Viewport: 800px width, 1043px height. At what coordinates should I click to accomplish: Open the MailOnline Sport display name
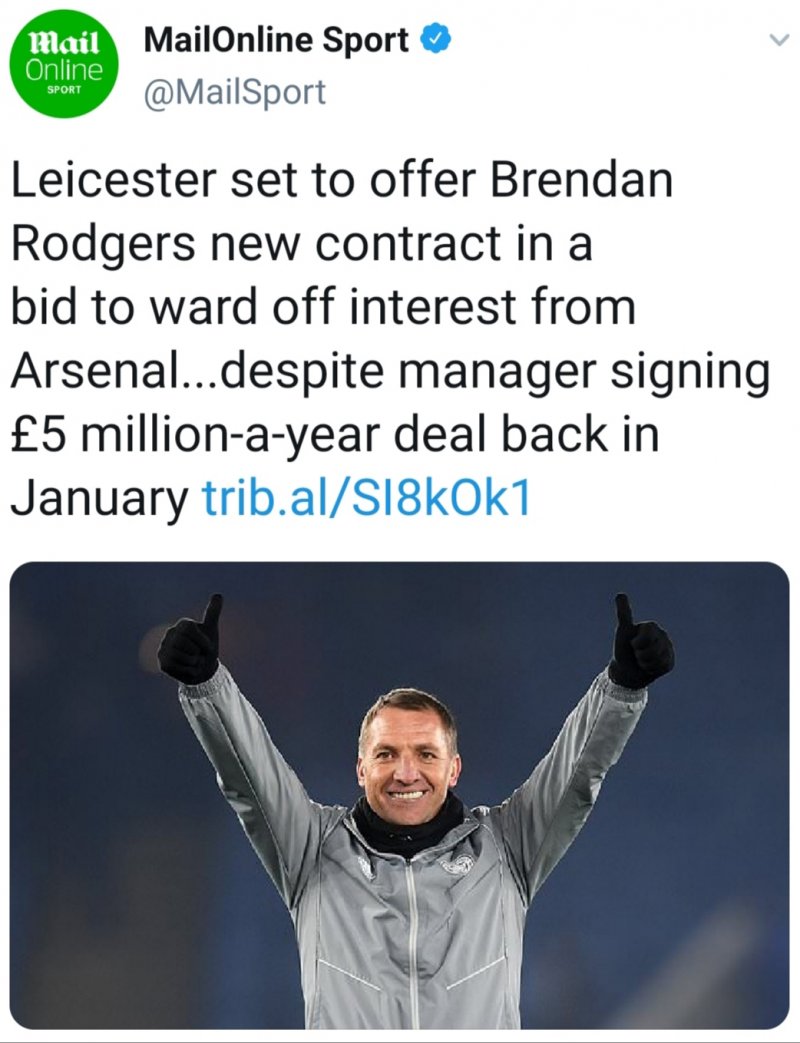(x=276, y=41)
